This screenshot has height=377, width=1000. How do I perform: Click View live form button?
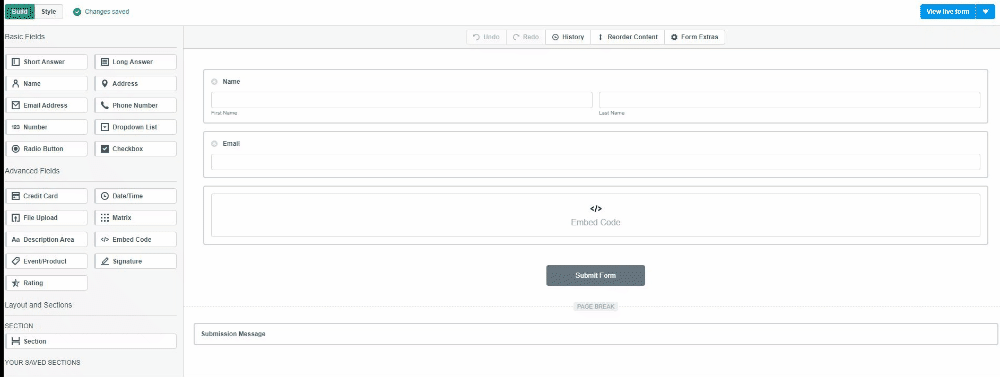(948, 11)
